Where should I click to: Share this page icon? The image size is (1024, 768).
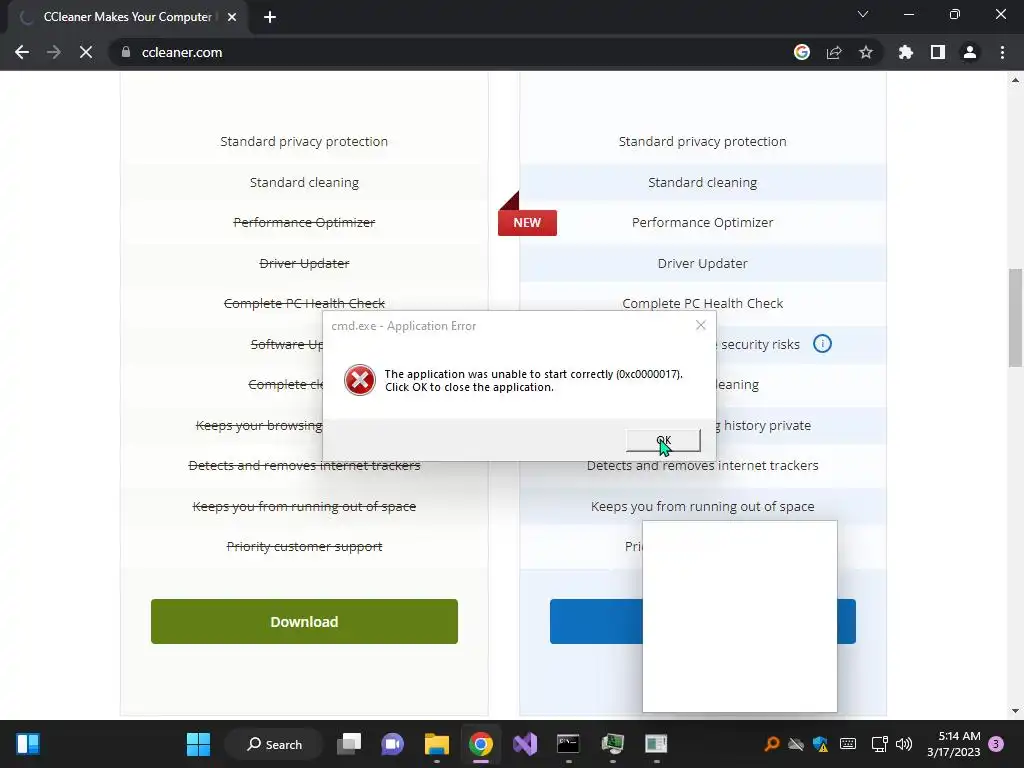tap(834, 52)
